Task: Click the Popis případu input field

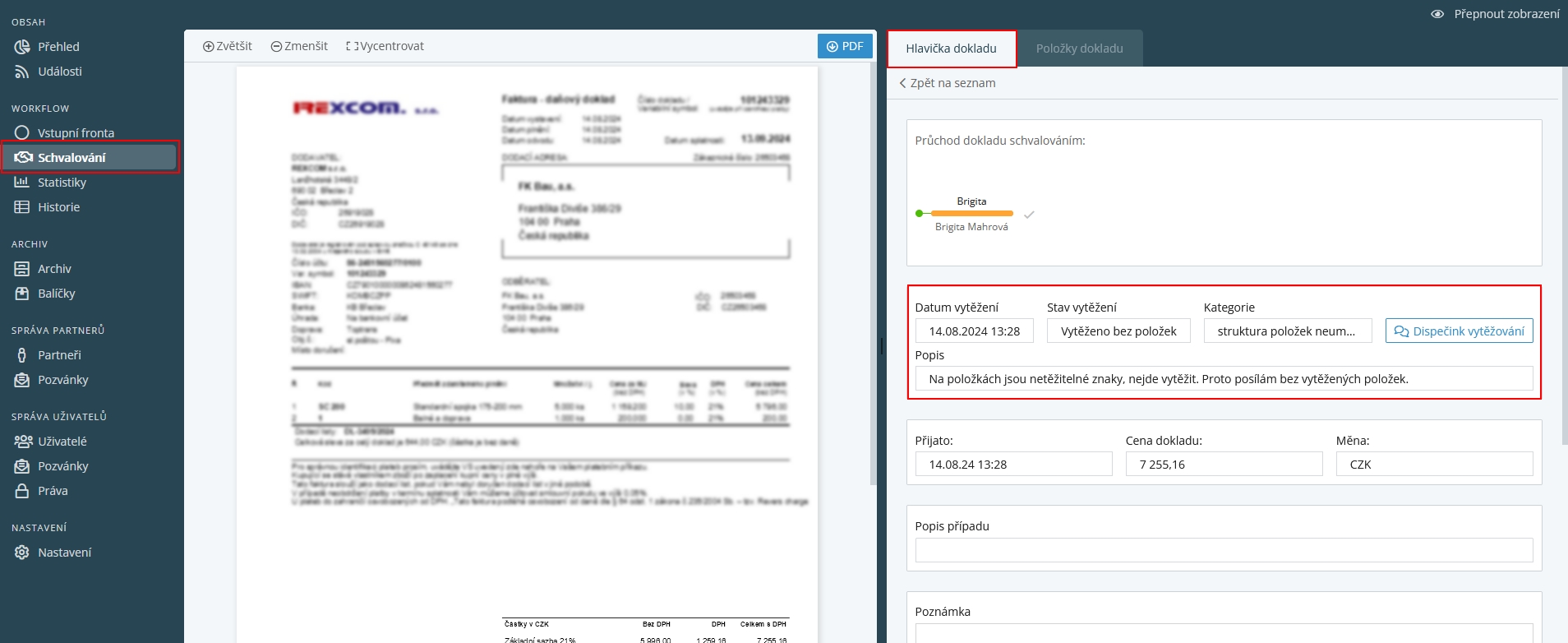Action: coord(1224,550)
